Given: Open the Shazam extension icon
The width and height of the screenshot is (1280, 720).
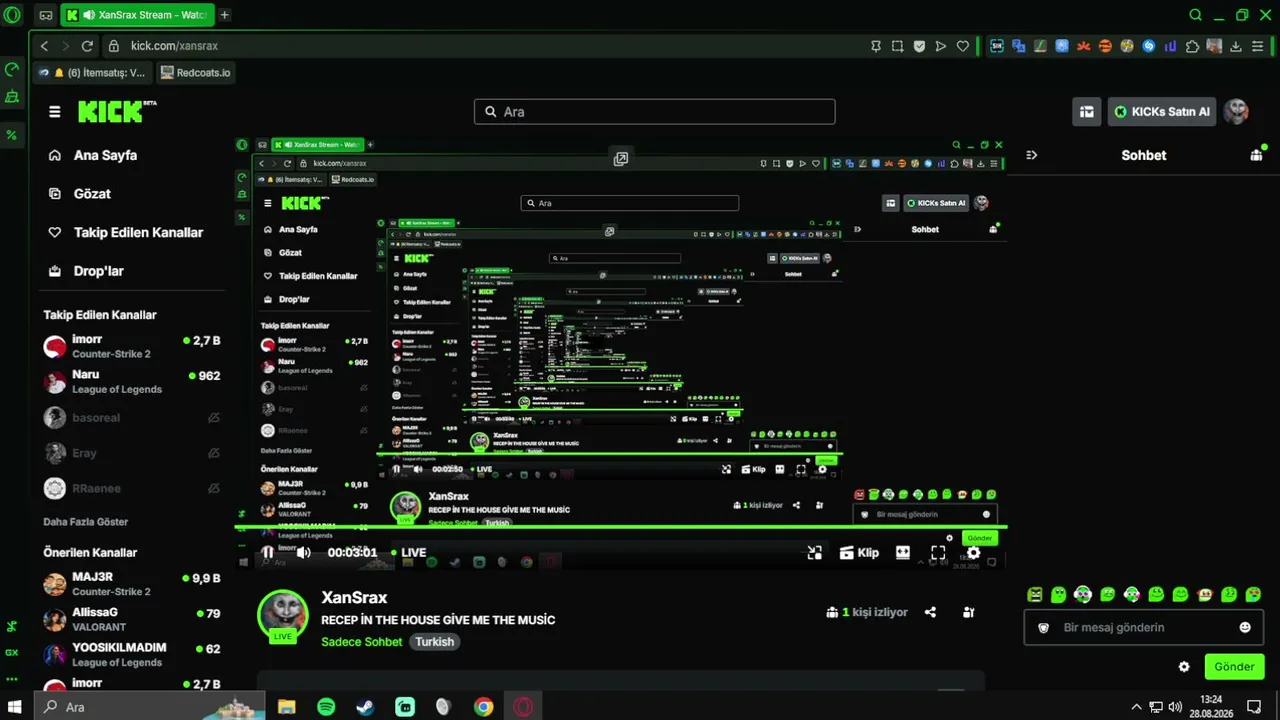Looking at the screenshot, I should [1148, 46].
